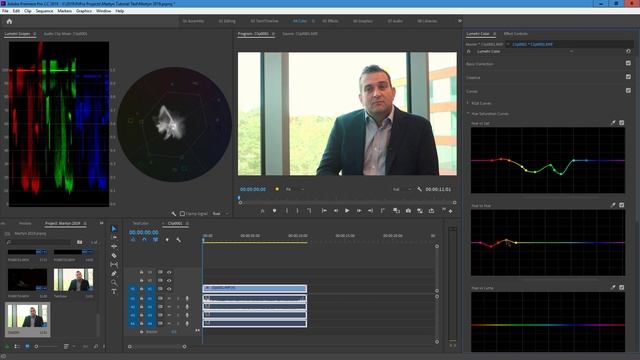Screen dimensions: 640x360
Task: Enable Clamp Signal checkbox
Action: 182,213
